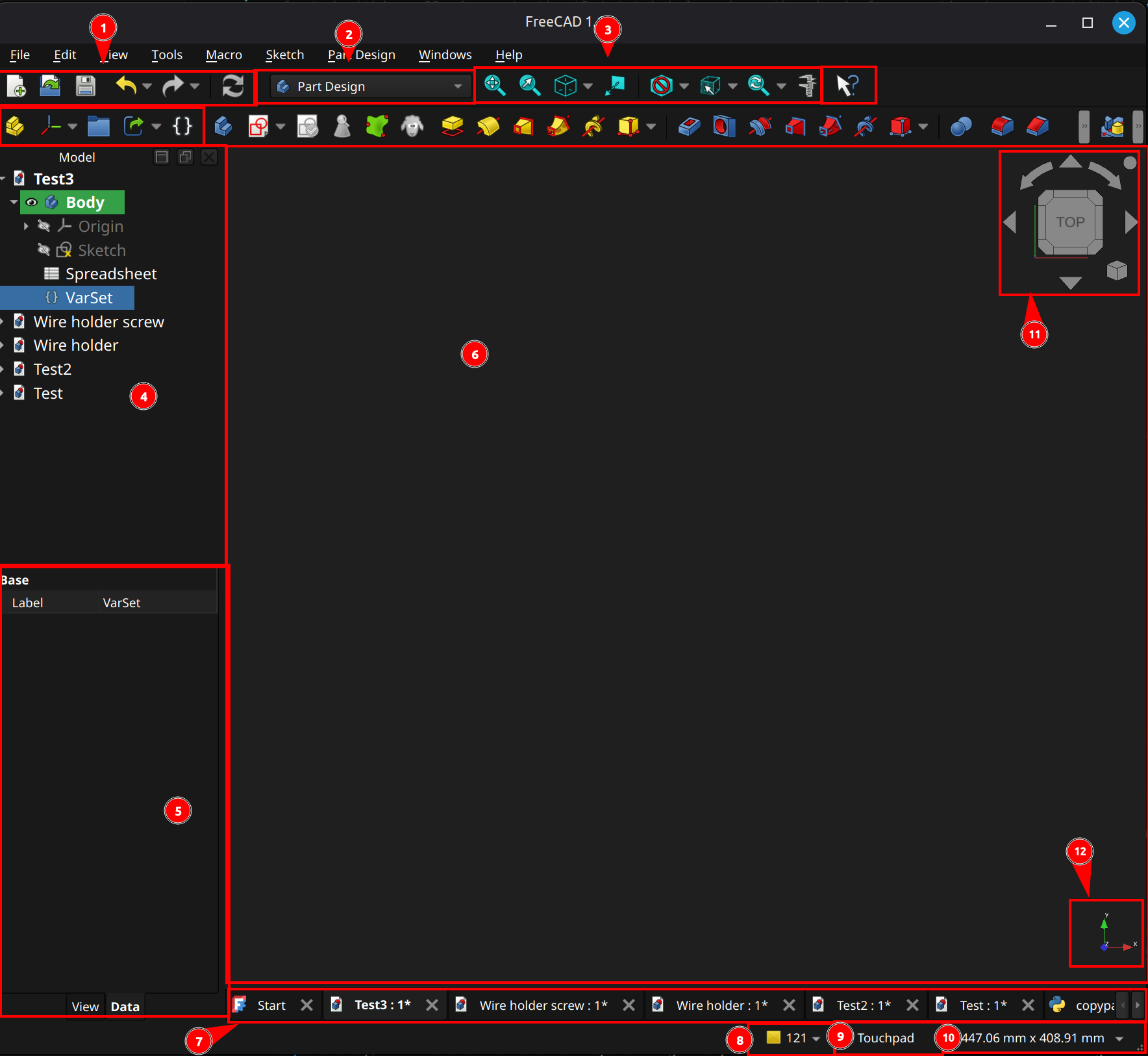Viewport: 1148px width, 1056px height.
Task: Click the Touchpad navigation style button
Action: coord(886,1038)
